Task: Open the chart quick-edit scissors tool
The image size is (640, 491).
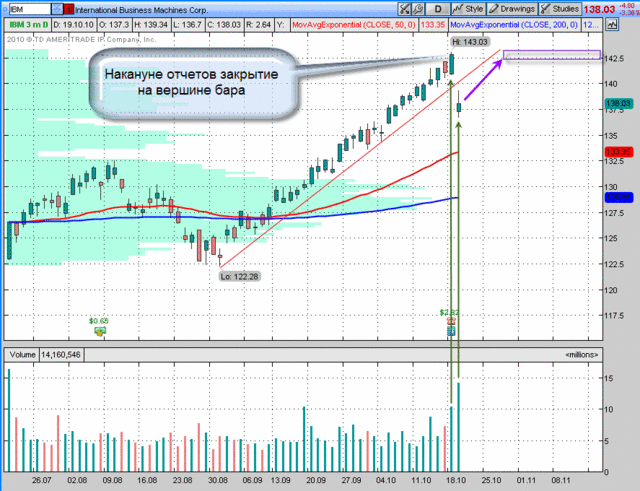Action: pyautogui.click(x=404, y=9)
